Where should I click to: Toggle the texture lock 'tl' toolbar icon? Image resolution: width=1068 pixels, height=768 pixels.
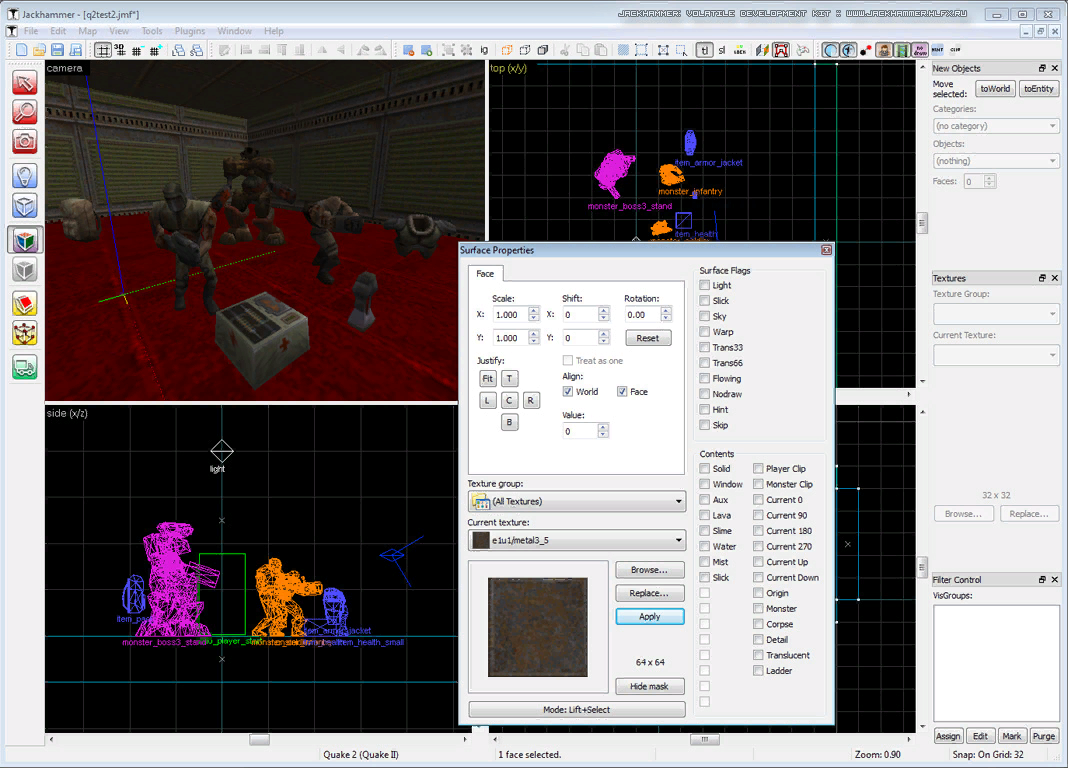pos(704,50)
